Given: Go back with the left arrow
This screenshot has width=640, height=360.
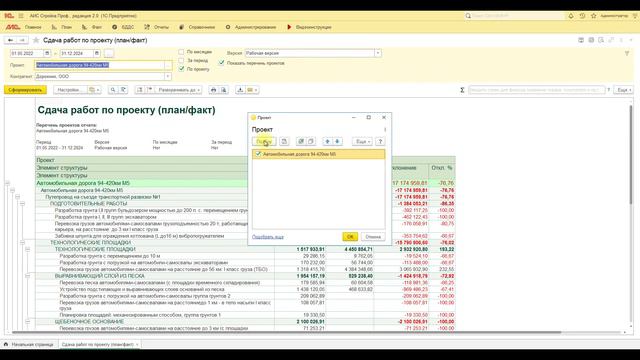Looking at the screenshot, I should (x=11, y=40).
